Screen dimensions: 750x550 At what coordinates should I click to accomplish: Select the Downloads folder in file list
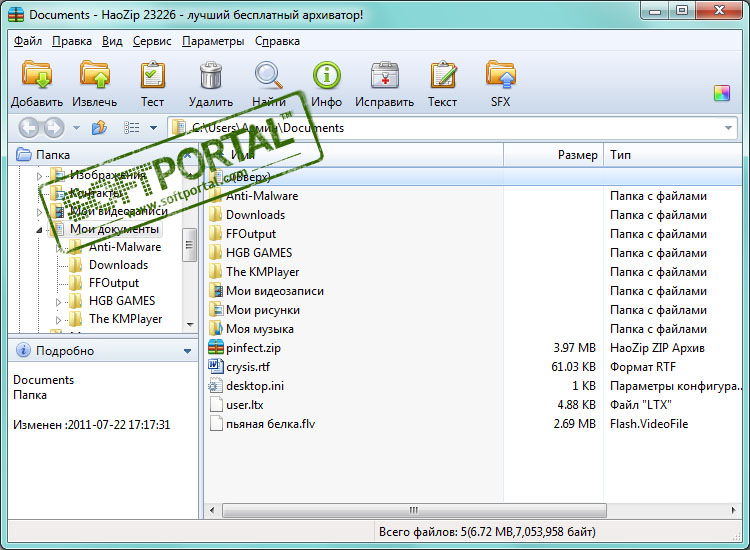point(255,215)
